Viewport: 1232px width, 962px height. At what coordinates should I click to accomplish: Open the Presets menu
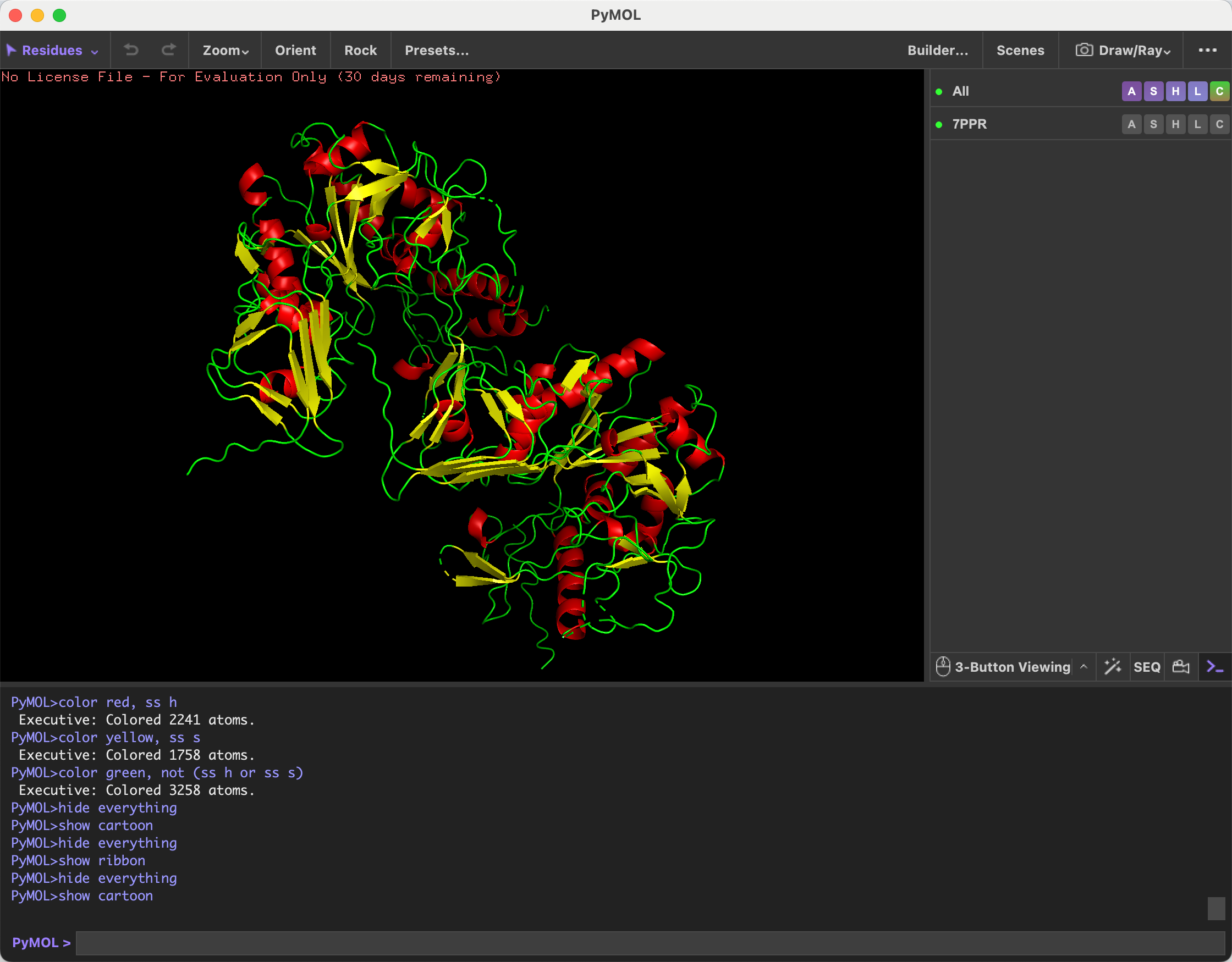pos(437,50)
